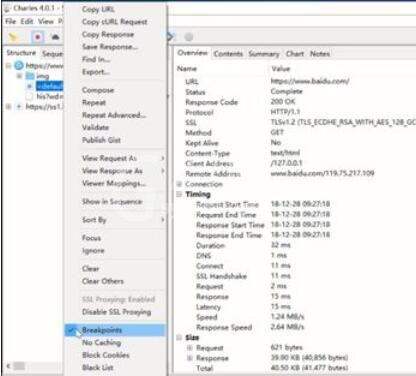Open the File menu
416x376 pixels.
[x=10, y=21]
